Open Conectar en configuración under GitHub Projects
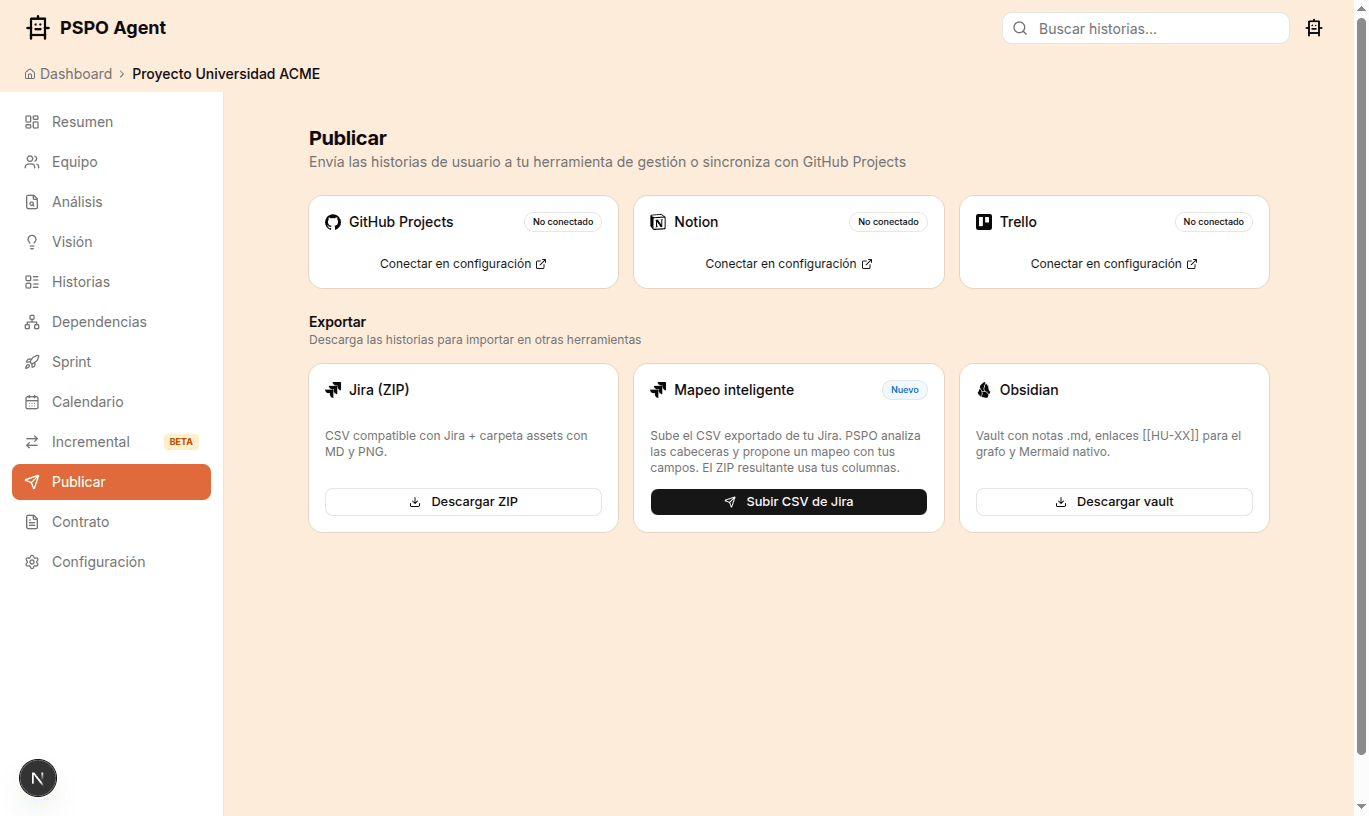The image size is (1369, 816). [463, 263]
